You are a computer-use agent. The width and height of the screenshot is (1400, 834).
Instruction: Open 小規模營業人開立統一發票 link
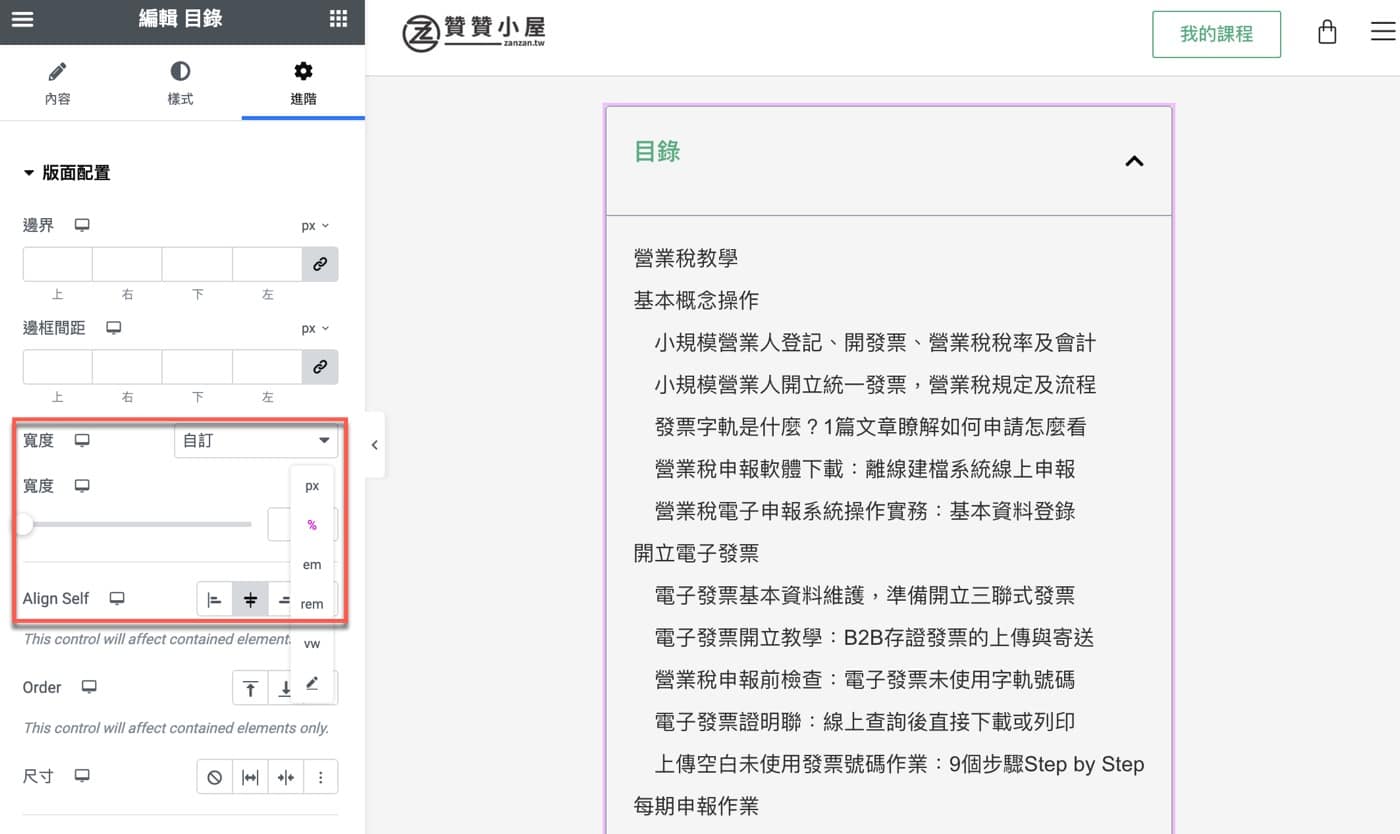point(875,385)
